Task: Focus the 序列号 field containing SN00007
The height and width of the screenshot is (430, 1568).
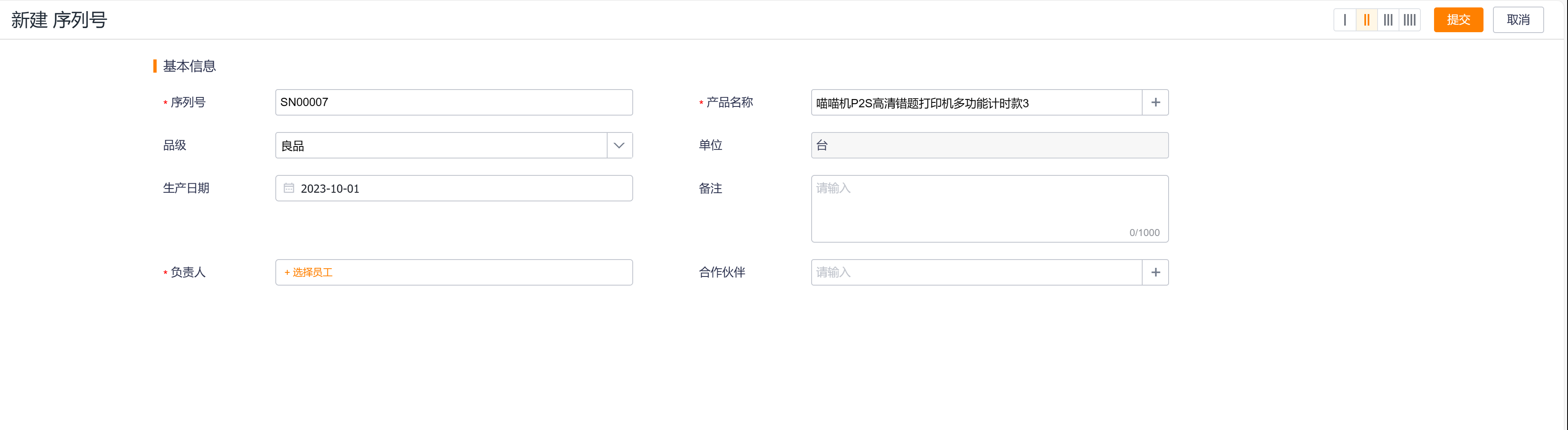Action: 453,102
